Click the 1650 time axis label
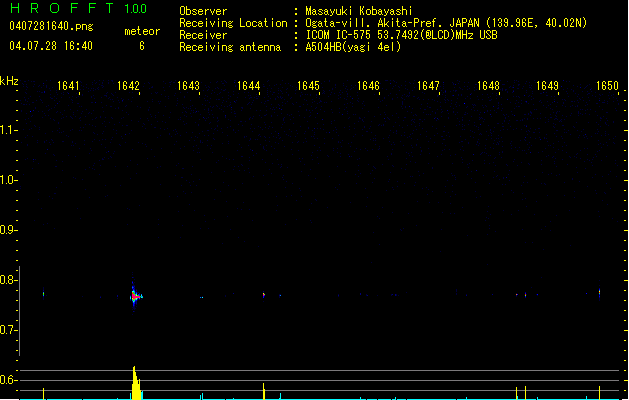 607,86
